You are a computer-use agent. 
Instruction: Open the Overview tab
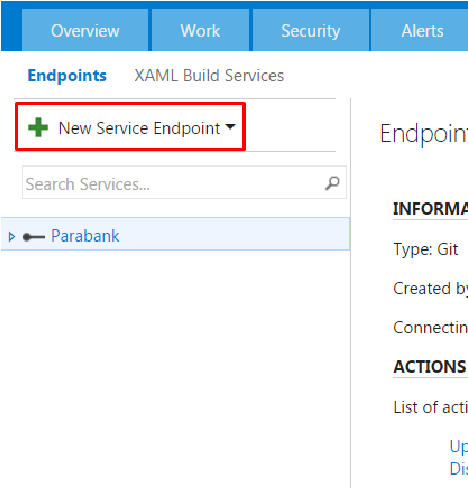pos(85,31)
